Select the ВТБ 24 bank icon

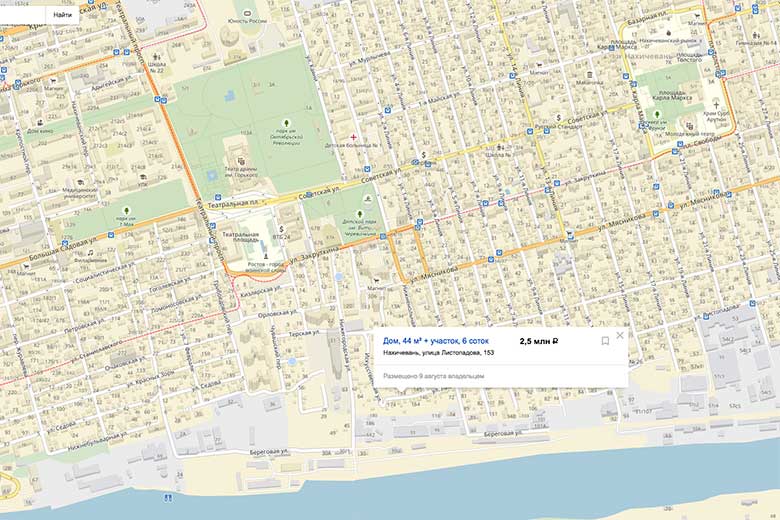(282, 229)
